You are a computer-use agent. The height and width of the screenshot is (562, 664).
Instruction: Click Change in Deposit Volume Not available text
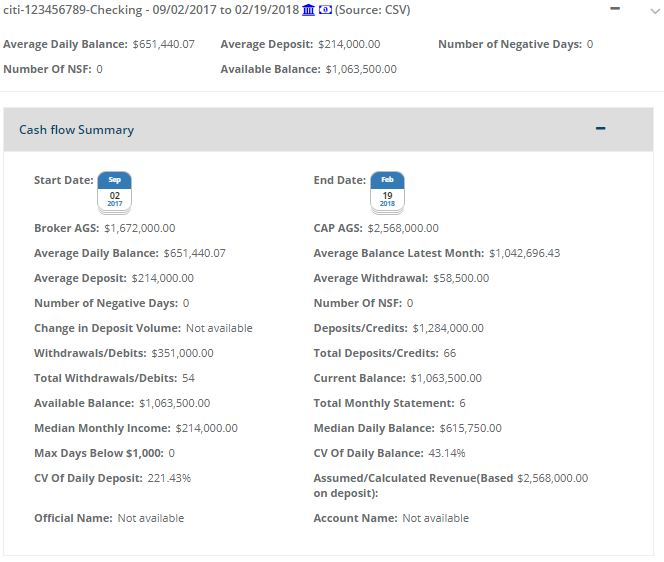219,328
